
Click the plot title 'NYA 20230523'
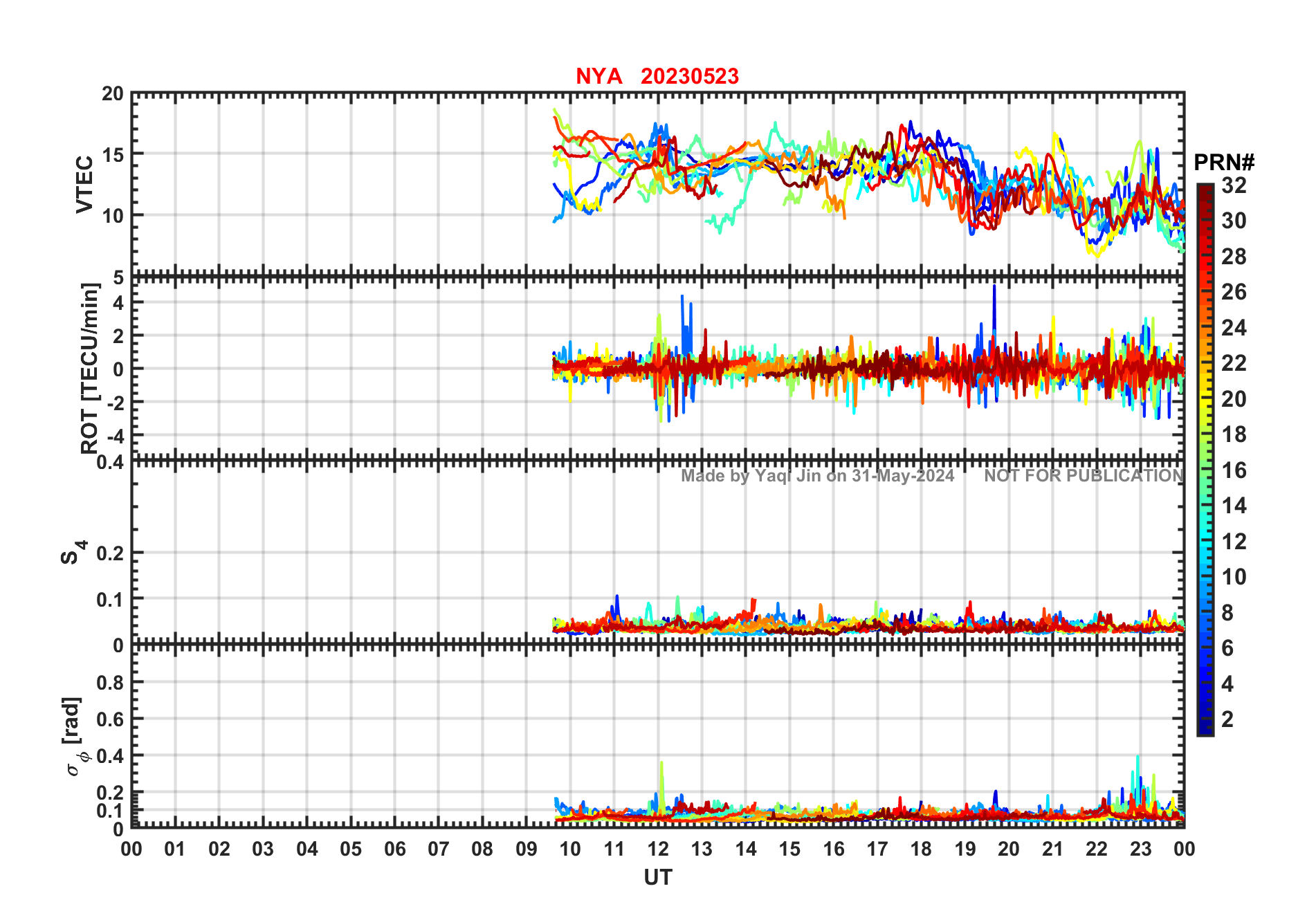pyautogui.click(x=657, y=76)
